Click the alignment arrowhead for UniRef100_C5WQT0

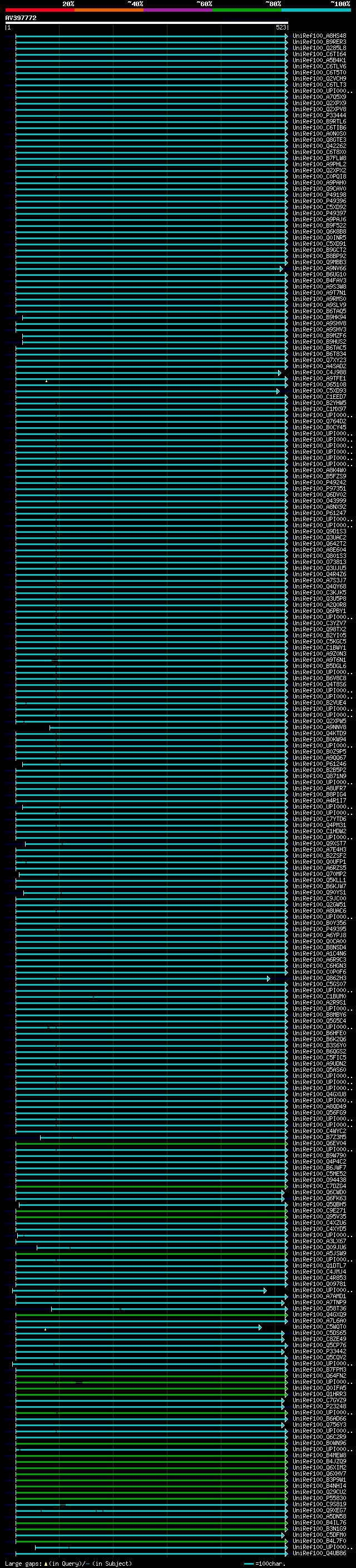(260, 1327)
